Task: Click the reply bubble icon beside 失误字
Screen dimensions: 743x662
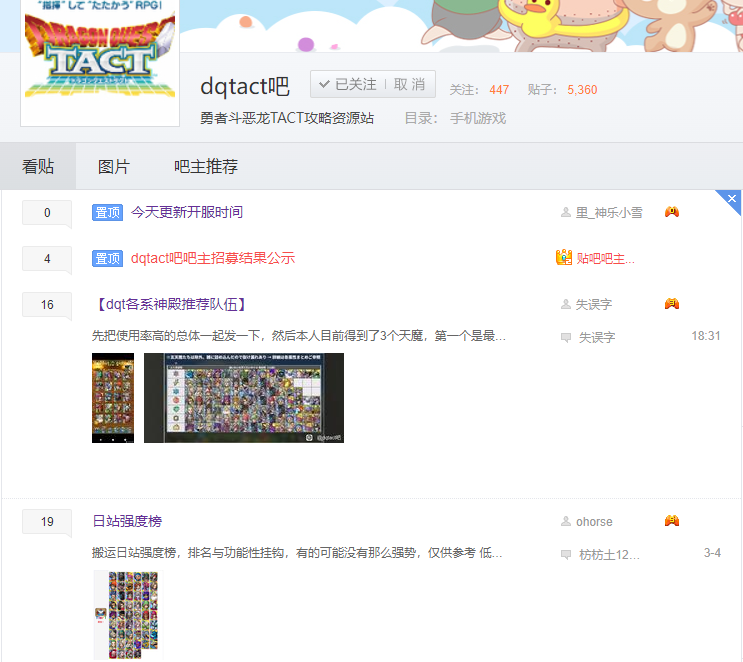Action: [x=566, y=337]
